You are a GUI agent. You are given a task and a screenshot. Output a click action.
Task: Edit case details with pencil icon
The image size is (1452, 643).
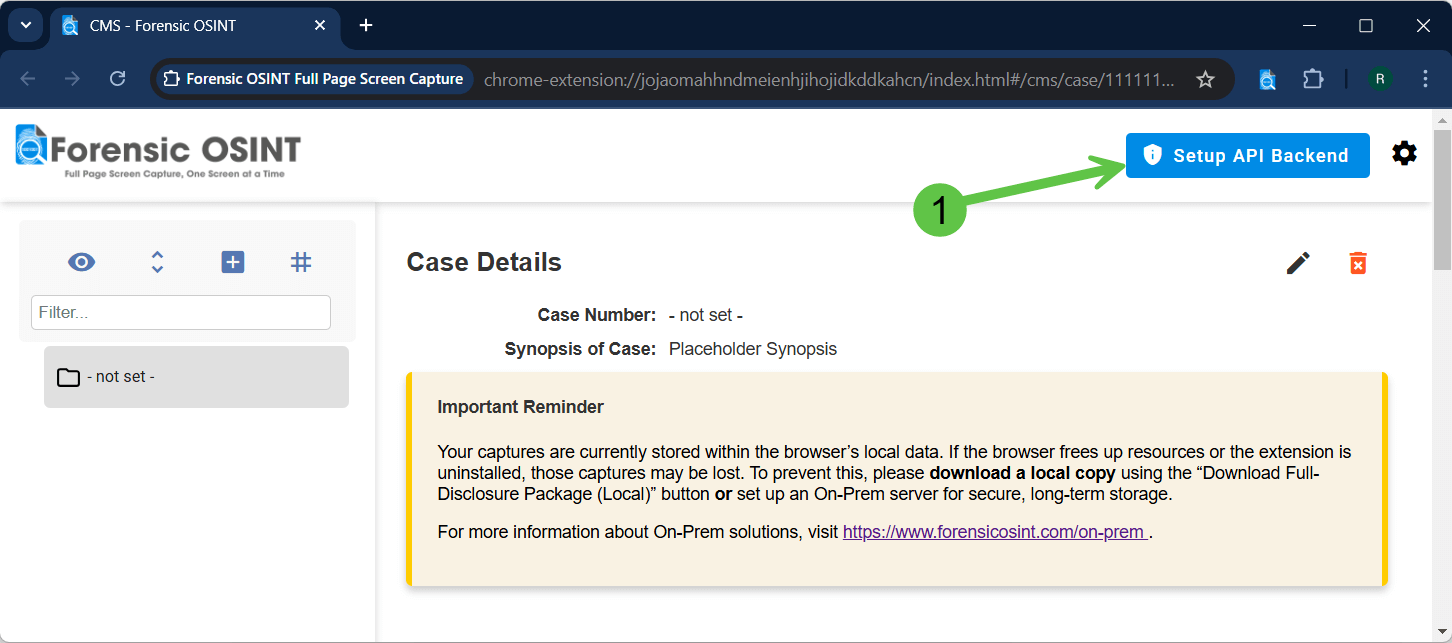pos(1298,263)
